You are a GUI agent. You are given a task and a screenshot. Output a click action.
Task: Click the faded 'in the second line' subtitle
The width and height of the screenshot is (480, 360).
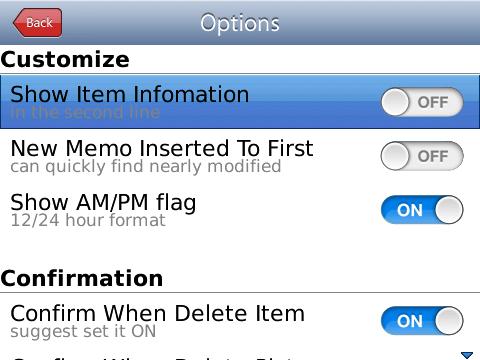point(85,112)
